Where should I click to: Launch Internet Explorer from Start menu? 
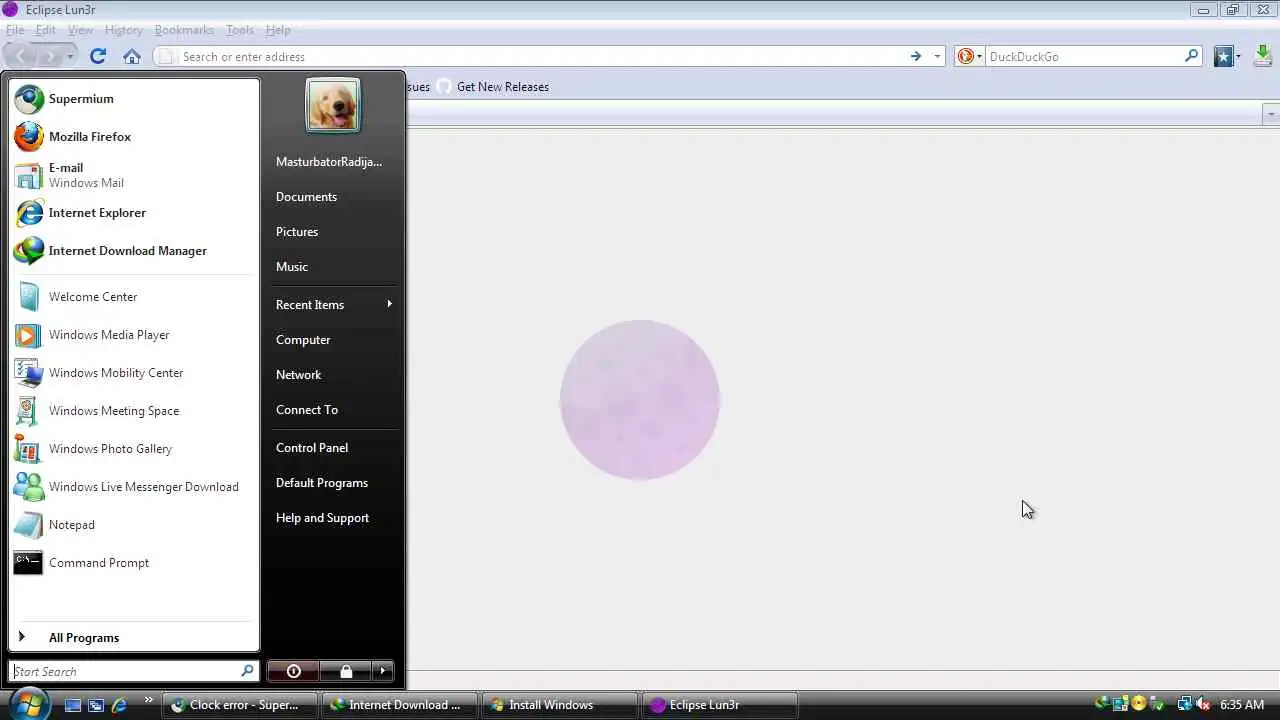click(x=133, y=213)
